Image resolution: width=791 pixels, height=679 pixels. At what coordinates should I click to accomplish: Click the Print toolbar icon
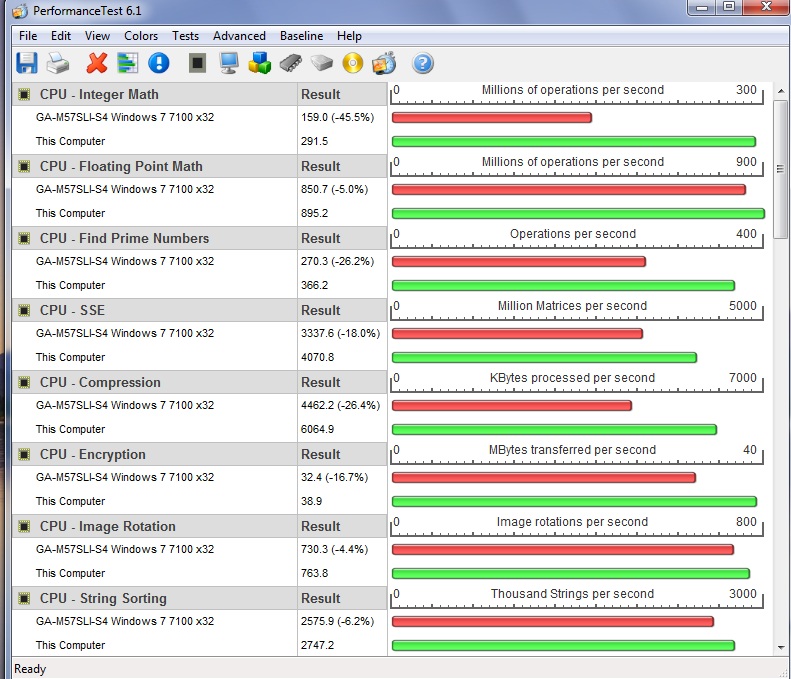tap(58, 64)
